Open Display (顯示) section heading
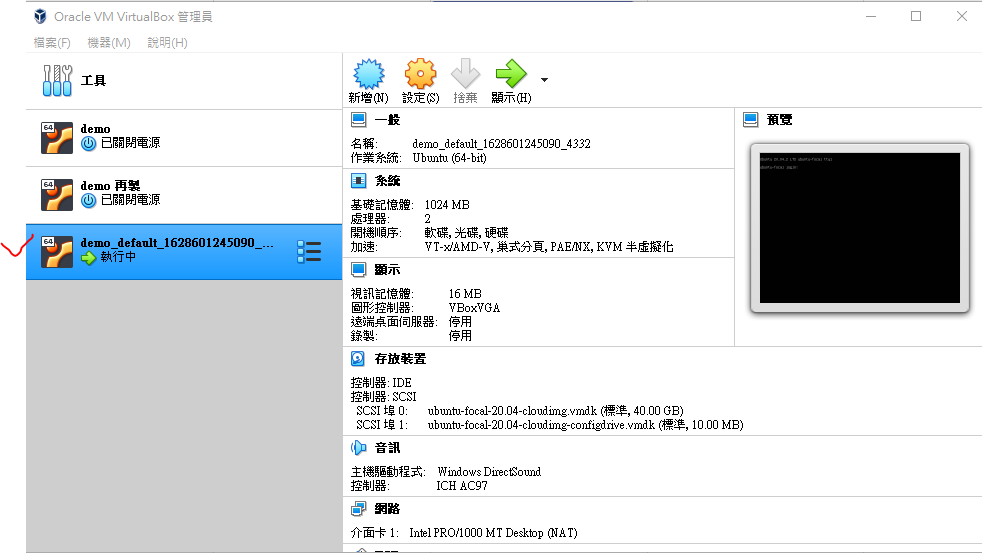Viewport: 982px width, 553px height. tap(387, 270)
